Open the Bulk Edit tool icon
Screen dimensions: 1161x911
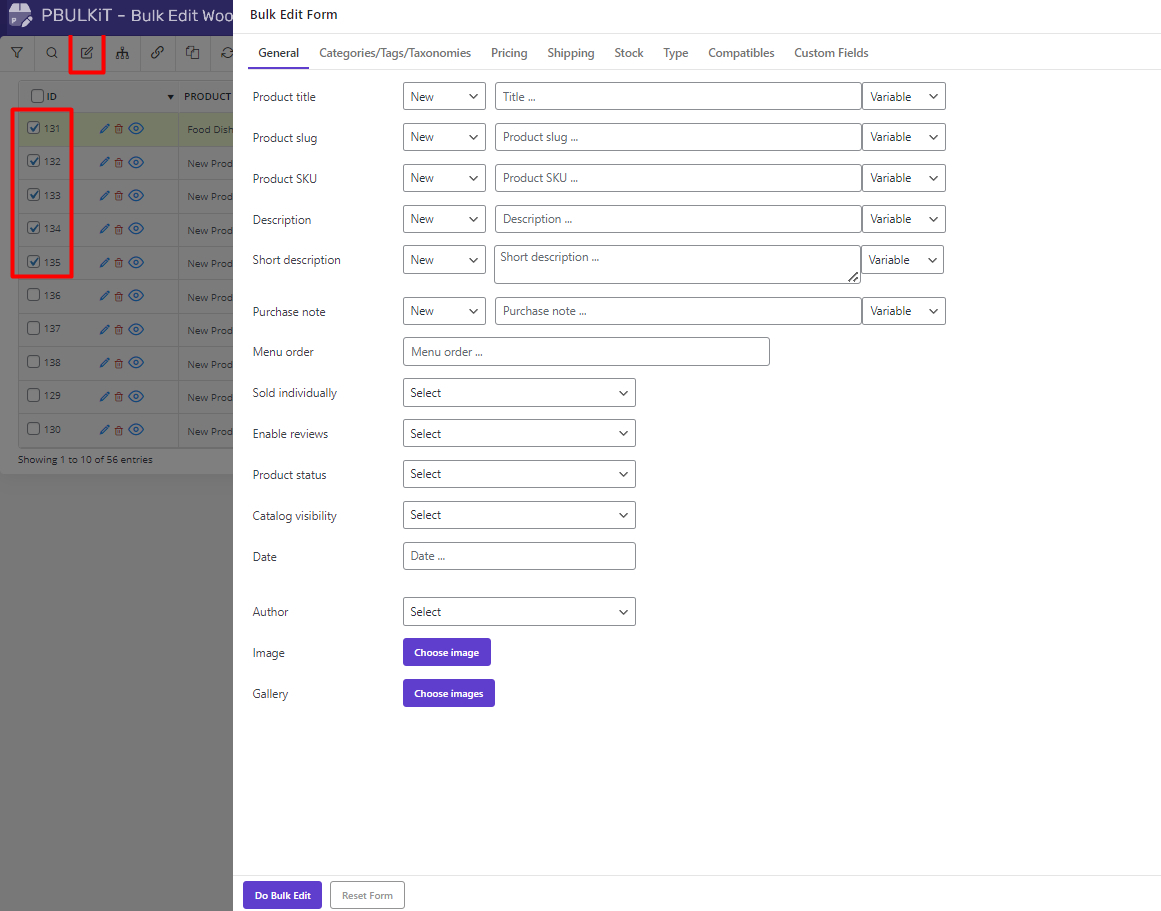(x=86, y=53)
